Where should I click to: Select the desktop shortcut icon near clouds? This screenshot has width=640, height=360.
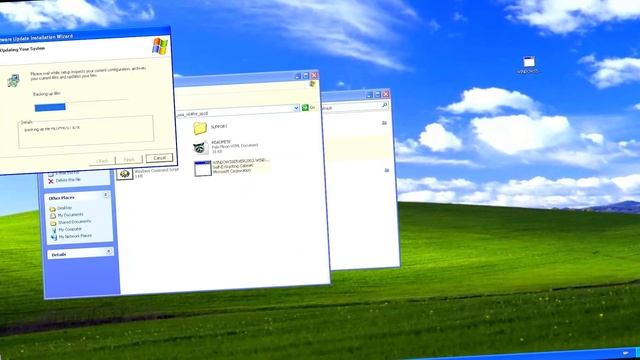(x=529, y=62)
